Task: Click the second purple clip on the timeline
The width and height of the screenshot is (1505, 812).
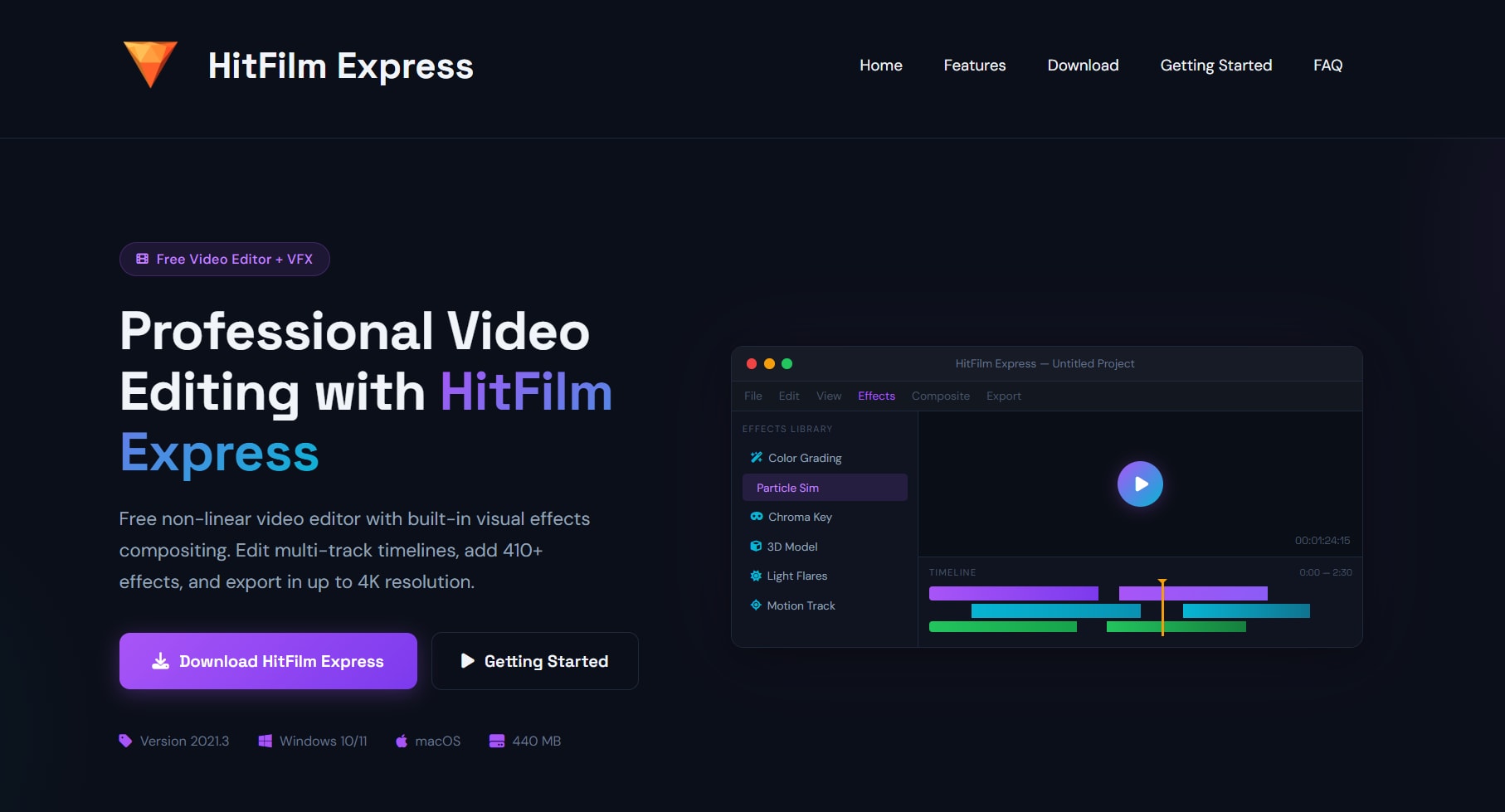Action: tap(1193, 593)
